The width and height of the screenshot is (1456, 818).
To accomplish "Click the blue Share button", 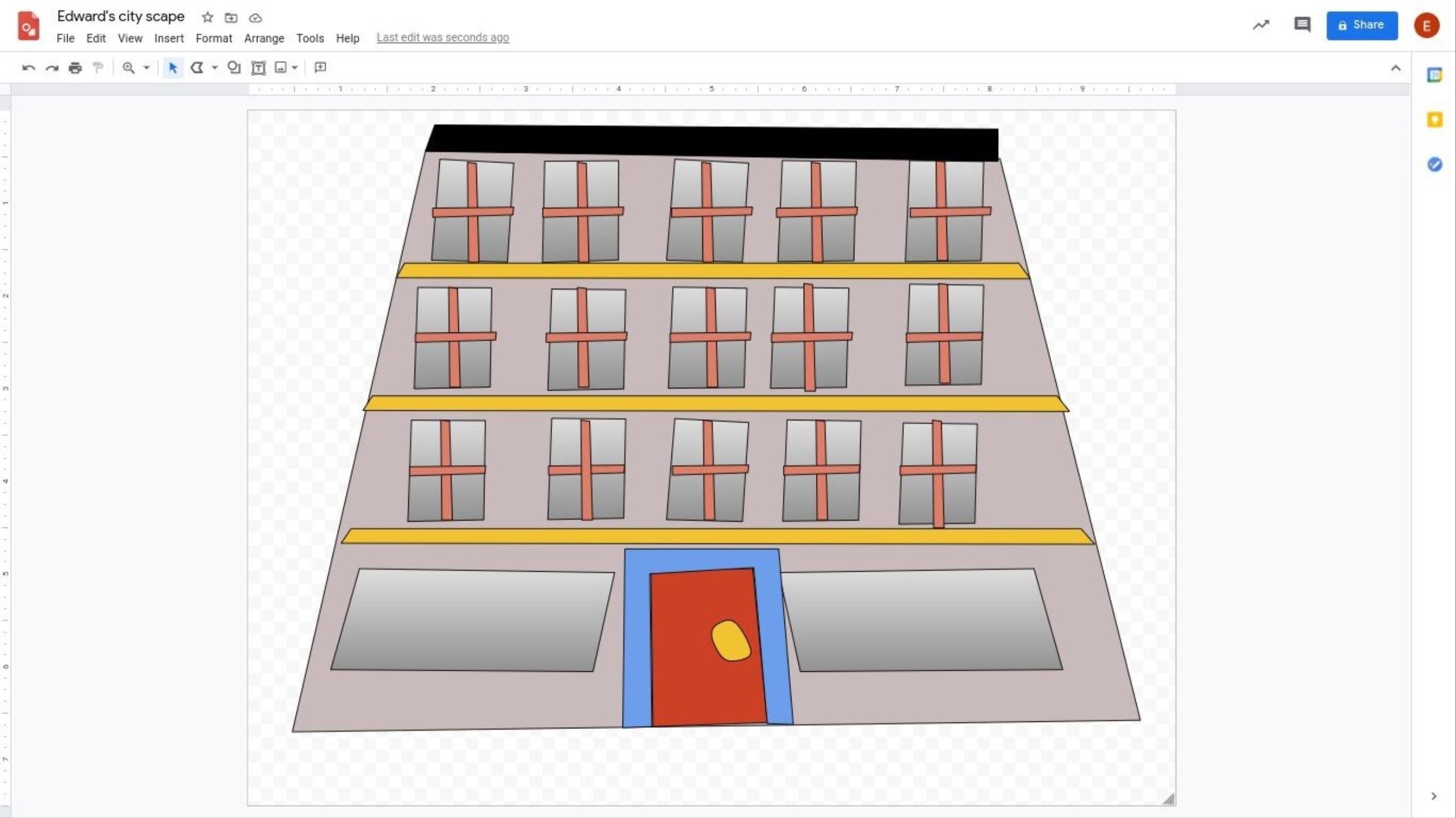I will pyautogui.click(x=1362, y=25).
